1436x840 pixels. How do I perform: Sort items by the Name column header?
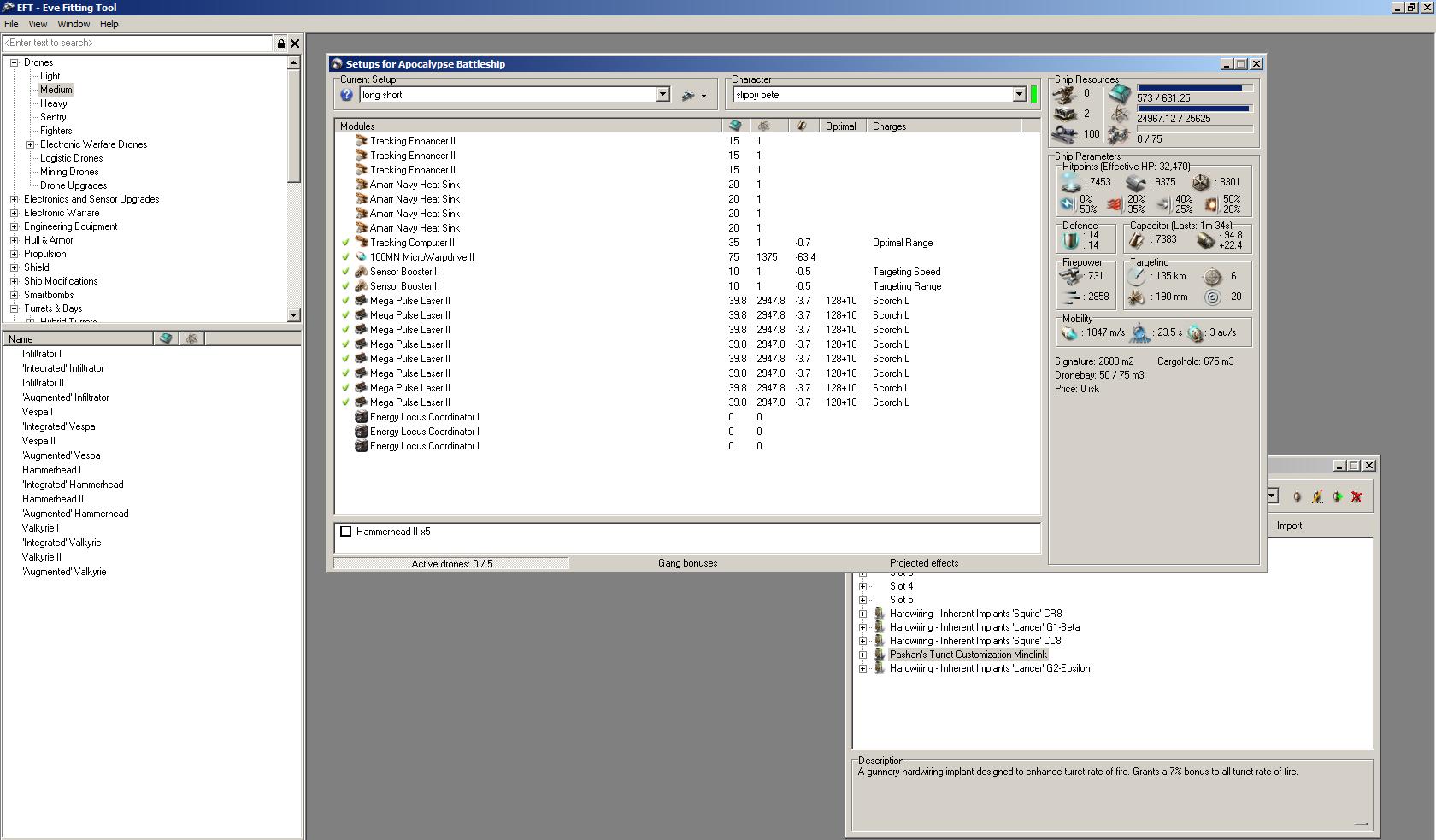click(x=79, y=339)
